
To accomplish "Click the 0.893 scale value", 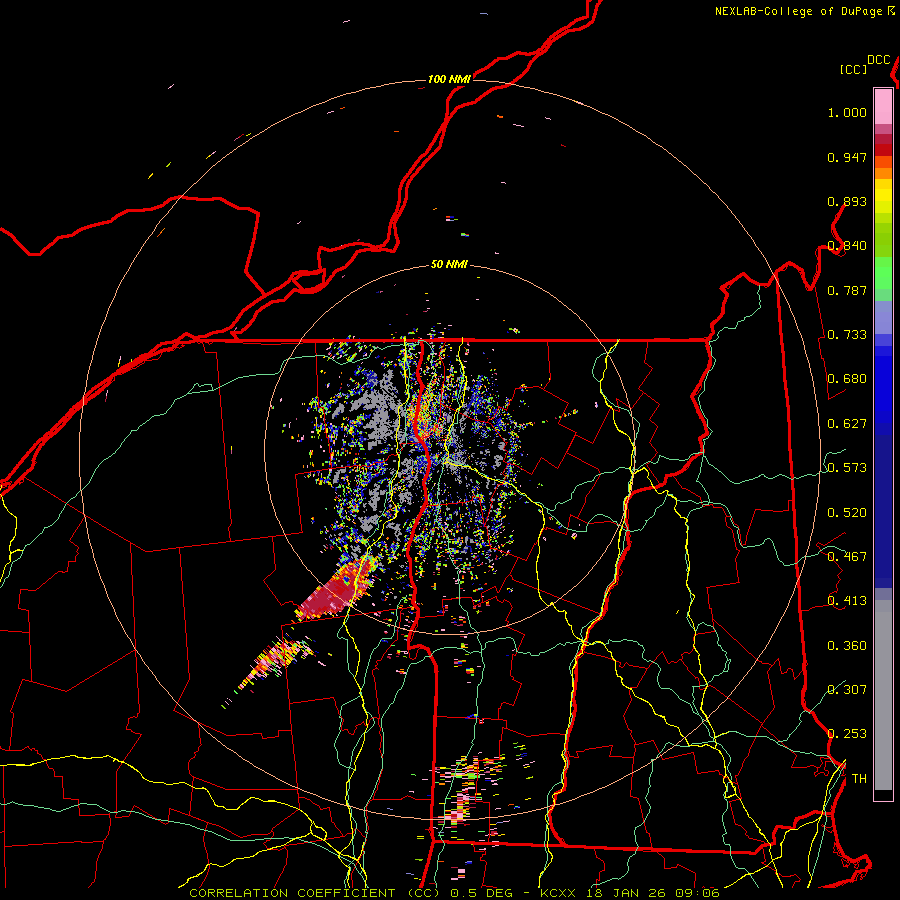I will pyautogui.click(x=847, y=201).
